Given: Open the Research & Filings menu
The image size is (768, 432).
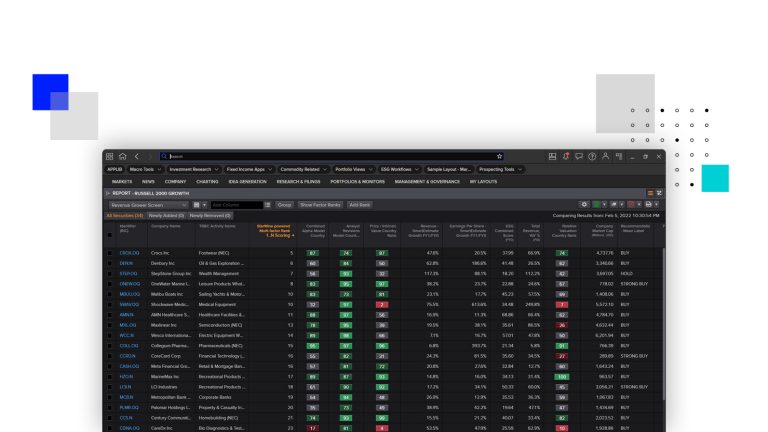Looking at the screenshot, I should point(298,181).
